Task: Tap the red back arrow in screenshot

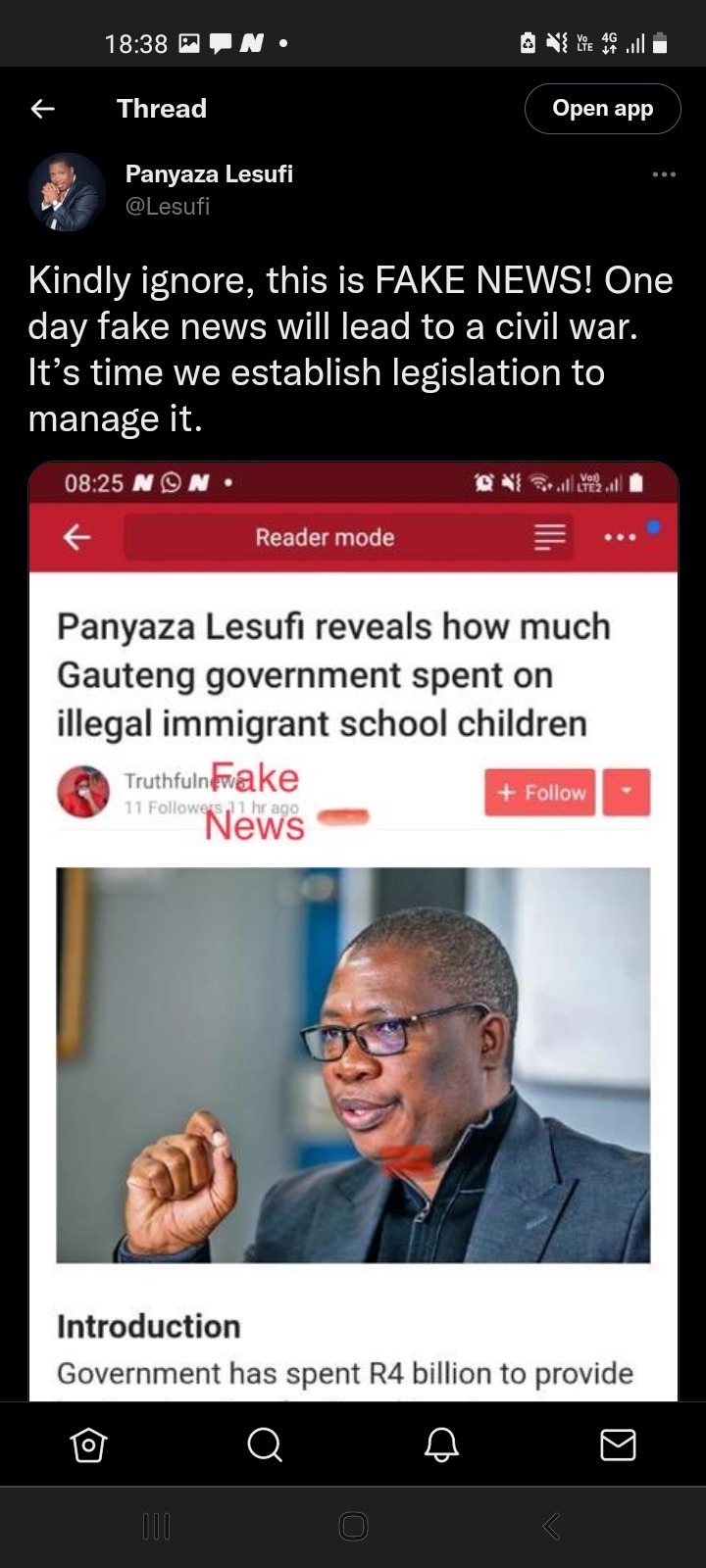Action: 76,537
